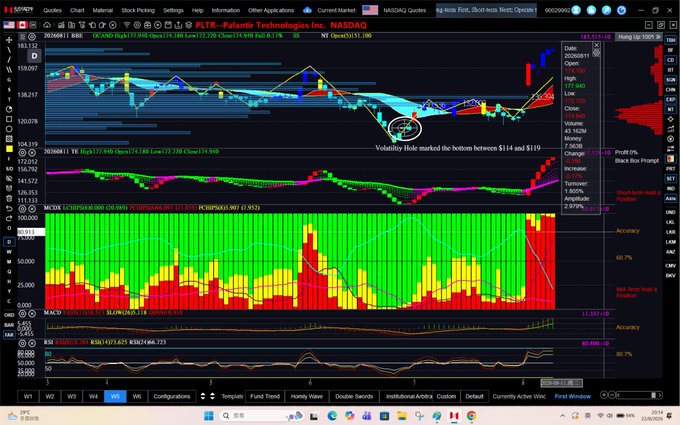
Task: Select the circle drawing tool
Action: pyautogui.click(x=9, y=129)
